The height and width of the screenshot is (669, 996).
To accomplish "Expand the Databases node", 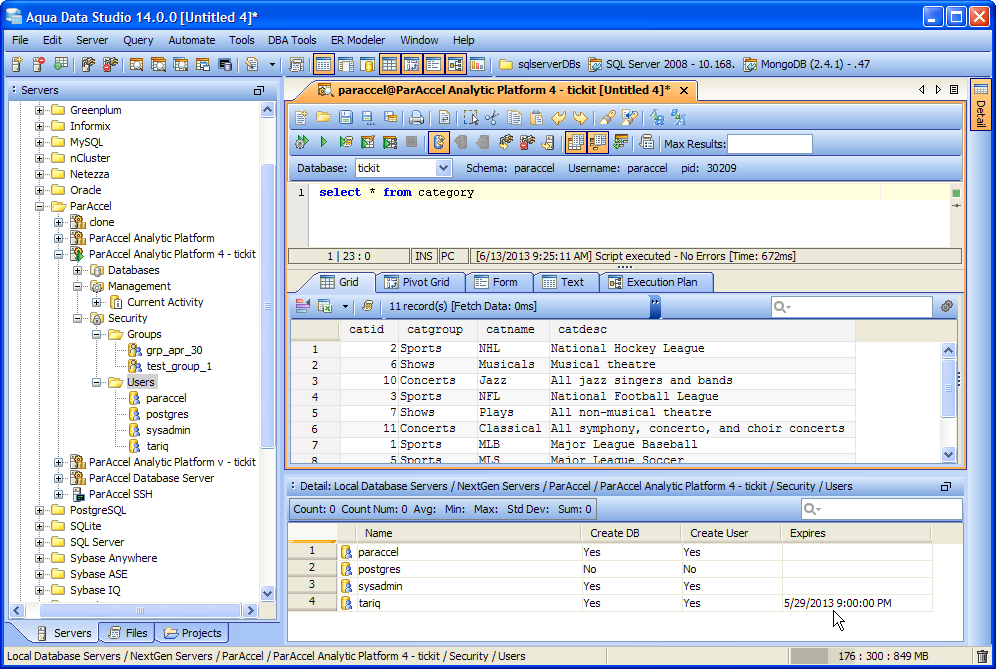I will tap(77, 270).
